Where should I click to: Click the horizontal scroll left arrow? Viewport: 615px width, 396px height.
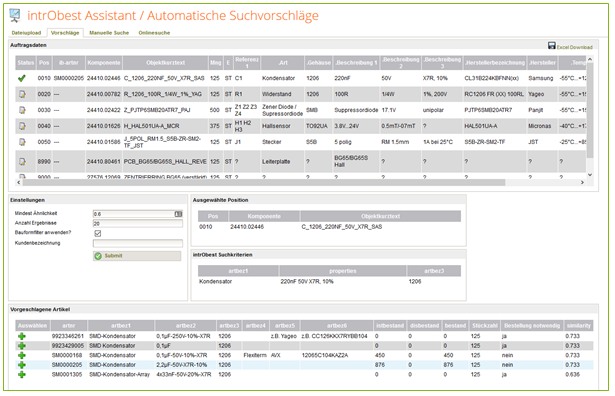click(19, 182)
